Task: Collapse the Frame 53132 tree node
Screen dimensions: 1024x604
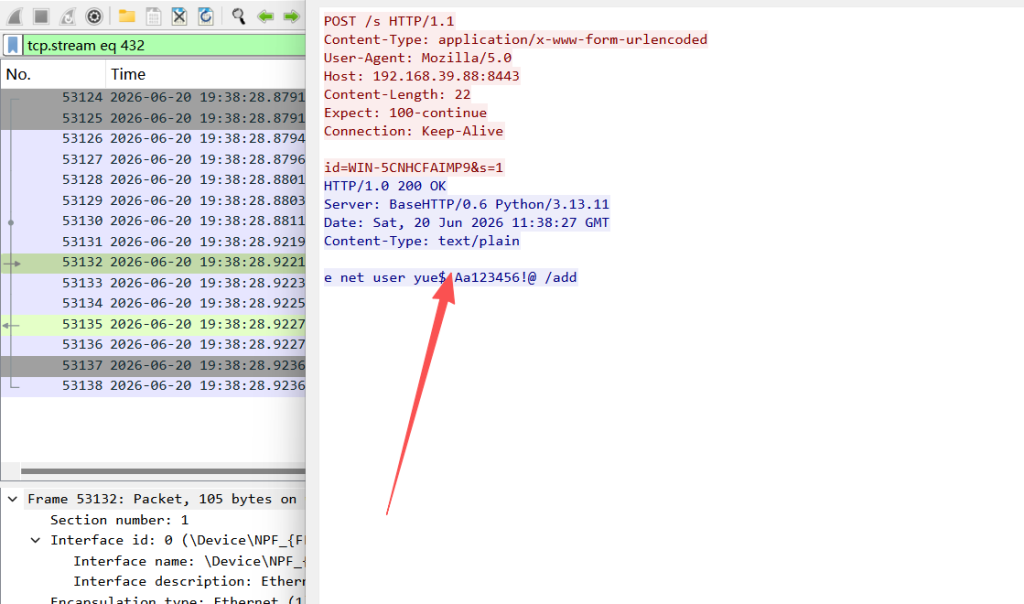Action: click(12, 499)
